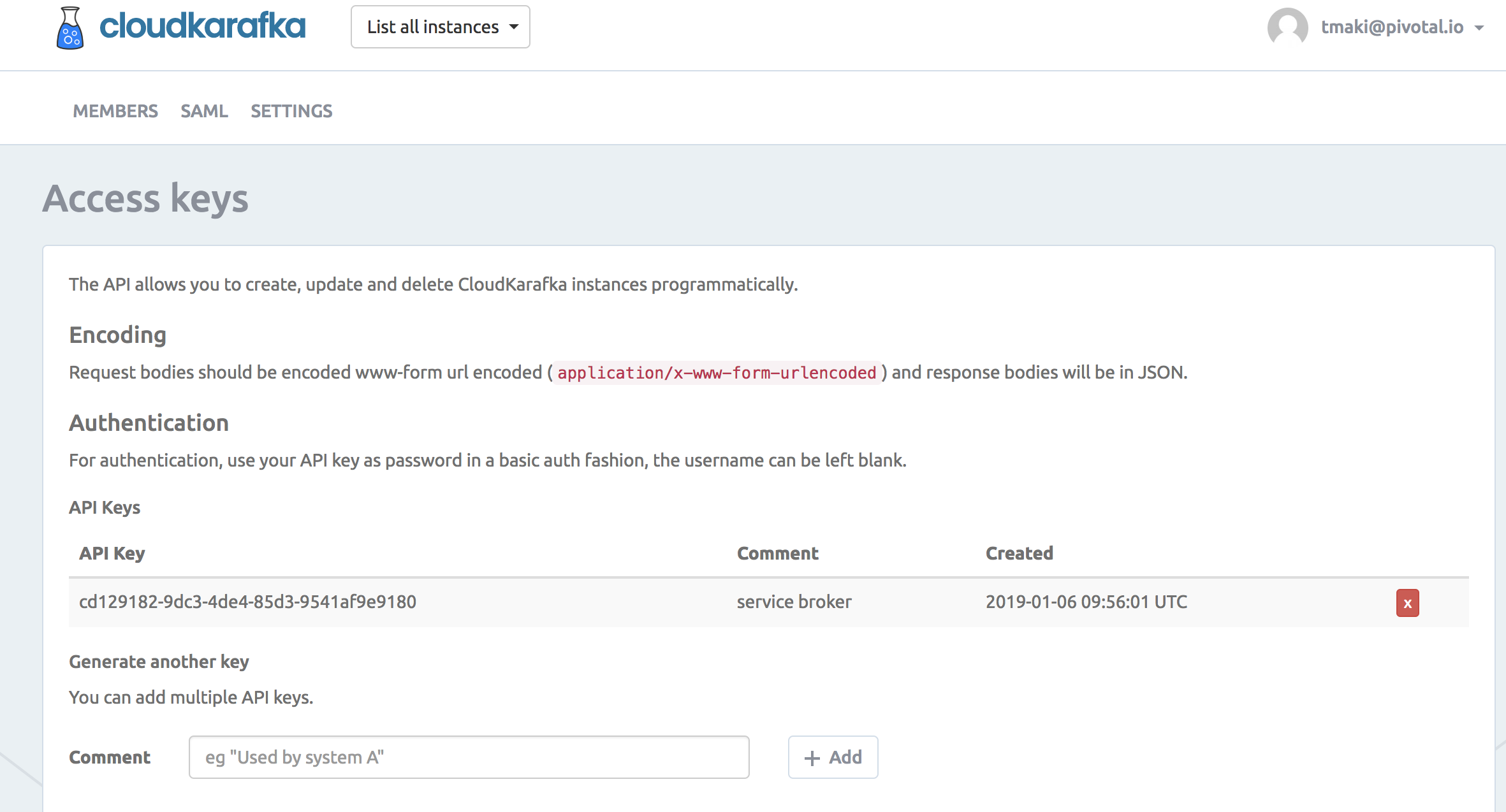Screen dimensions: 1506x812
Task: Switch to the SAML tab
Action: (204, 111)
